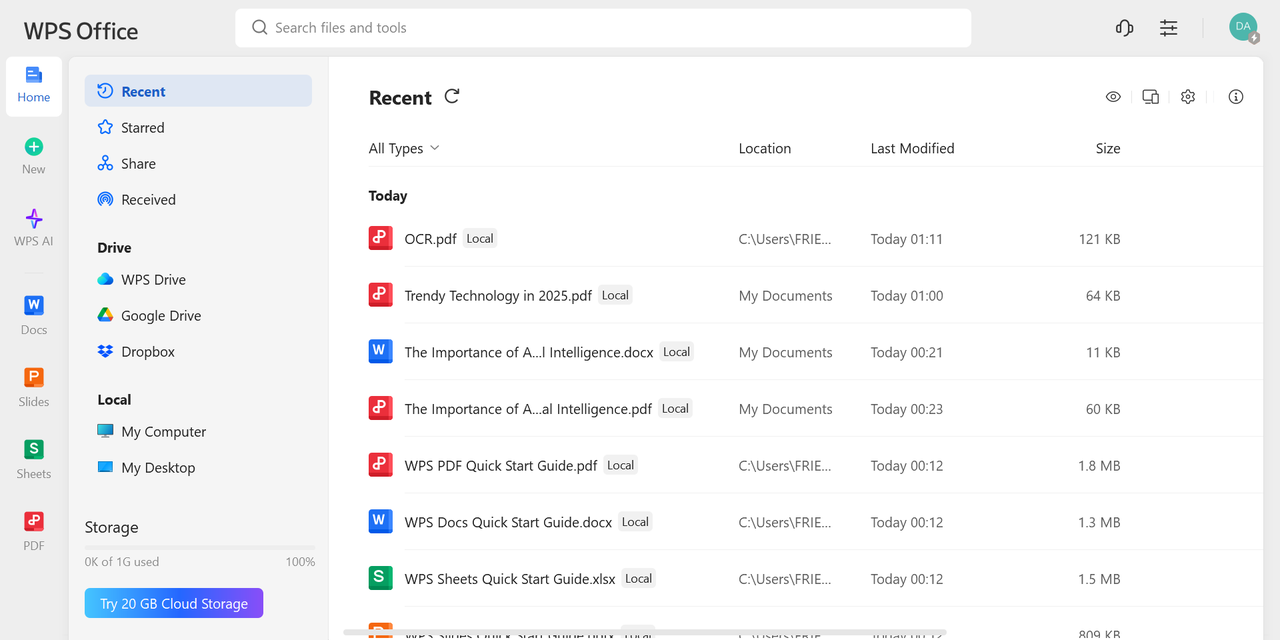This screenshot has width=1280, height=640.
Task: Open the Home tab in sidebar
Action: click(34, 85)
